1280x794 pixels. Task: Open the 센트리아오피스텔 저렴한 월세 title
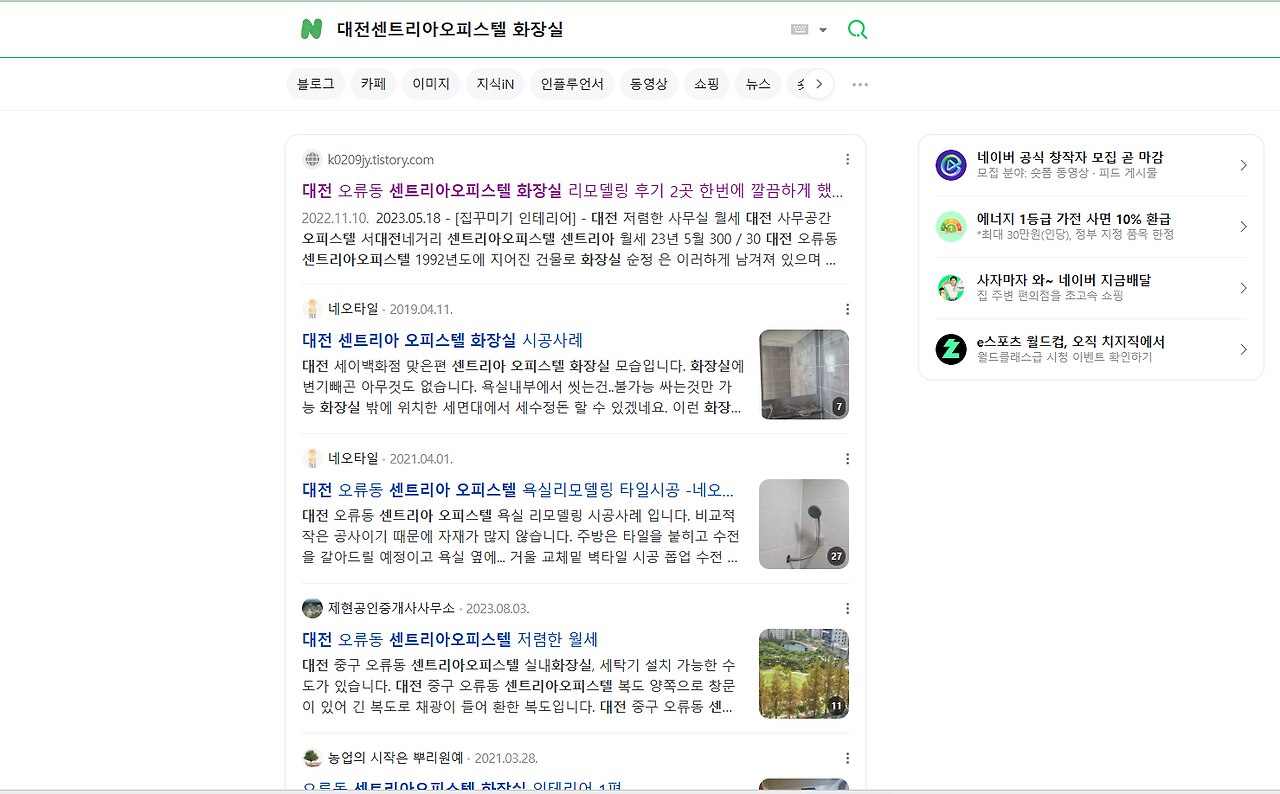click(x=450, y=639)
